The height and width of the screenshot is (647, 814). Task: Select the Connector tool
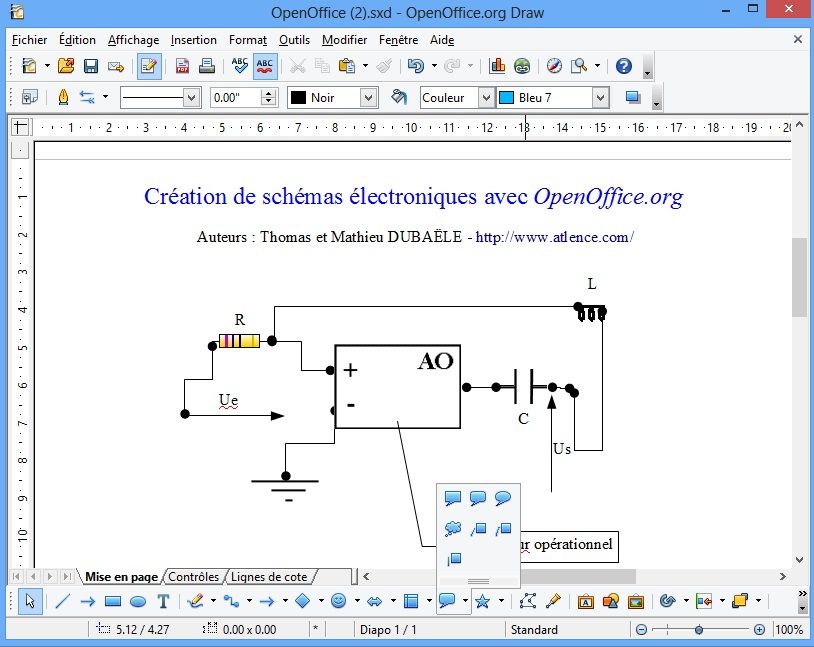(x=232, y=601)
